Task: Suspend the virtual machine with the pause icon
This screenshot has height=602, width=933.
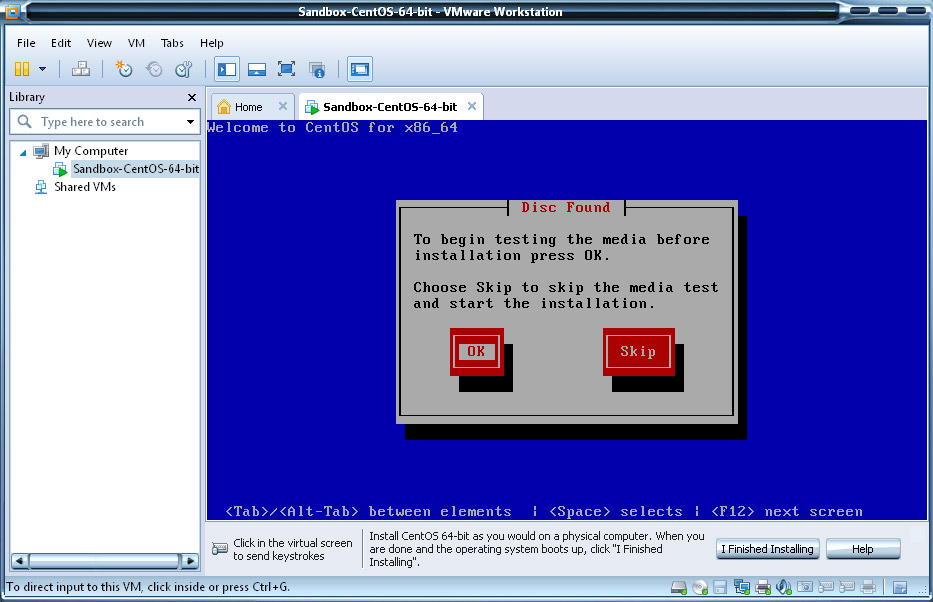Action: [x=22, y=69]
